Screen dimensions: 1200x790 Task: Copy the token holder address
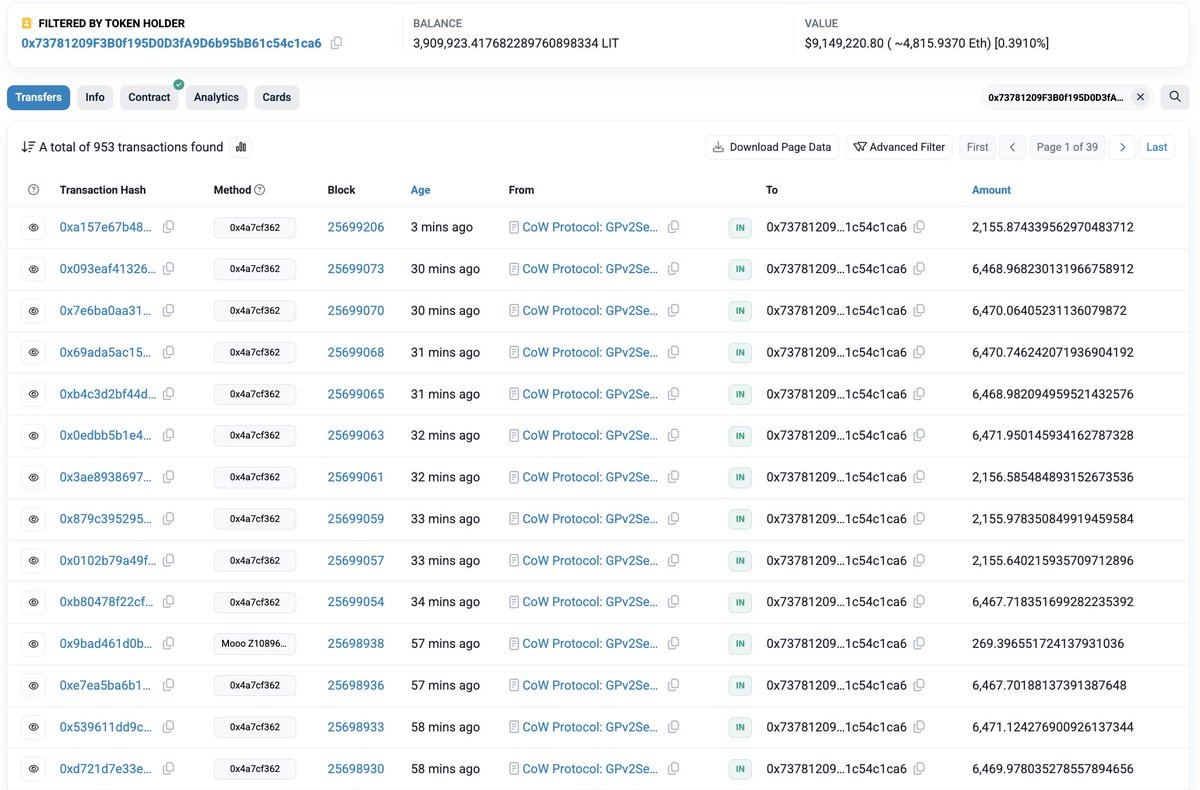pos(336,43)
